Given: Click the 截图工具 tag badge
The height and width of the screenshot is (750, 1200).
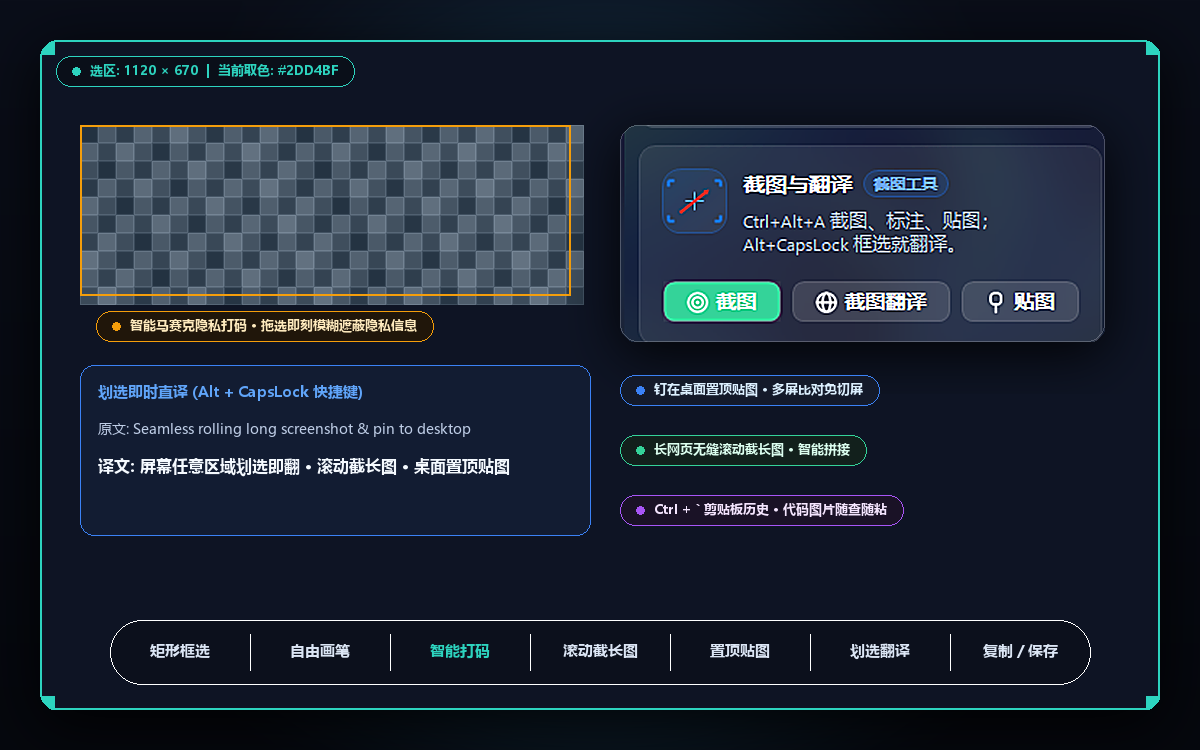Looking at the screenshot, I should [x=906, y=184].
